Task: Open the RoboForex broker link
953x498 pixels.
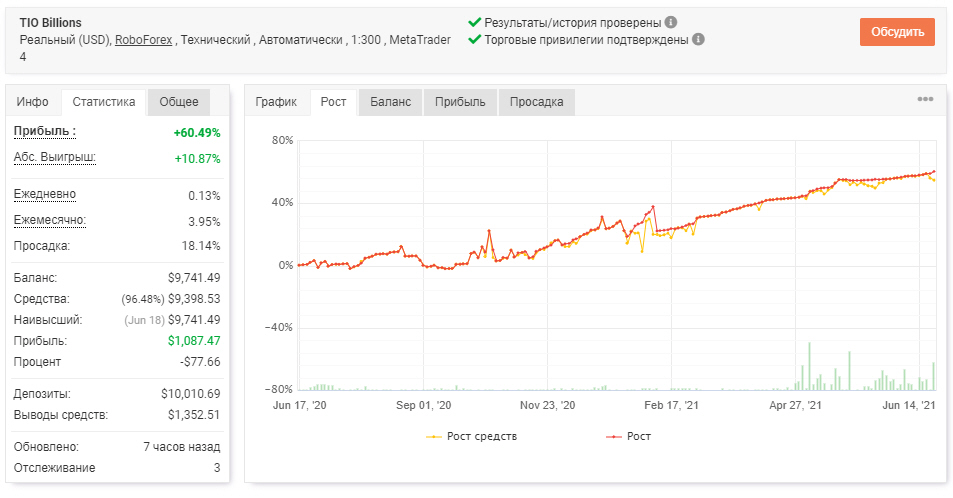Action: [143, 40]
